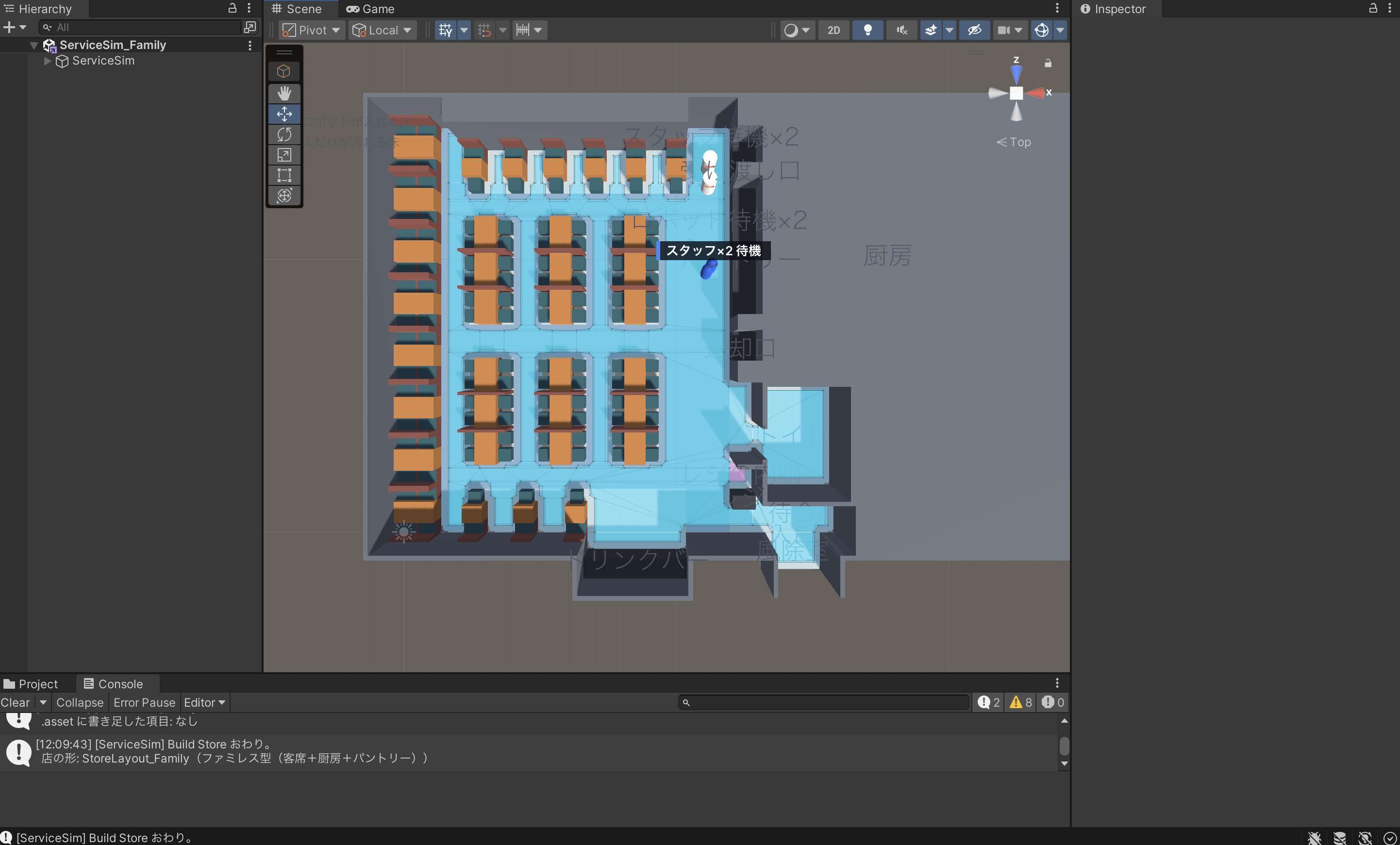1400x845 pixels.
Task: Collapse the ServiceSim_Family scene node
Action: [x=34, y=46]
